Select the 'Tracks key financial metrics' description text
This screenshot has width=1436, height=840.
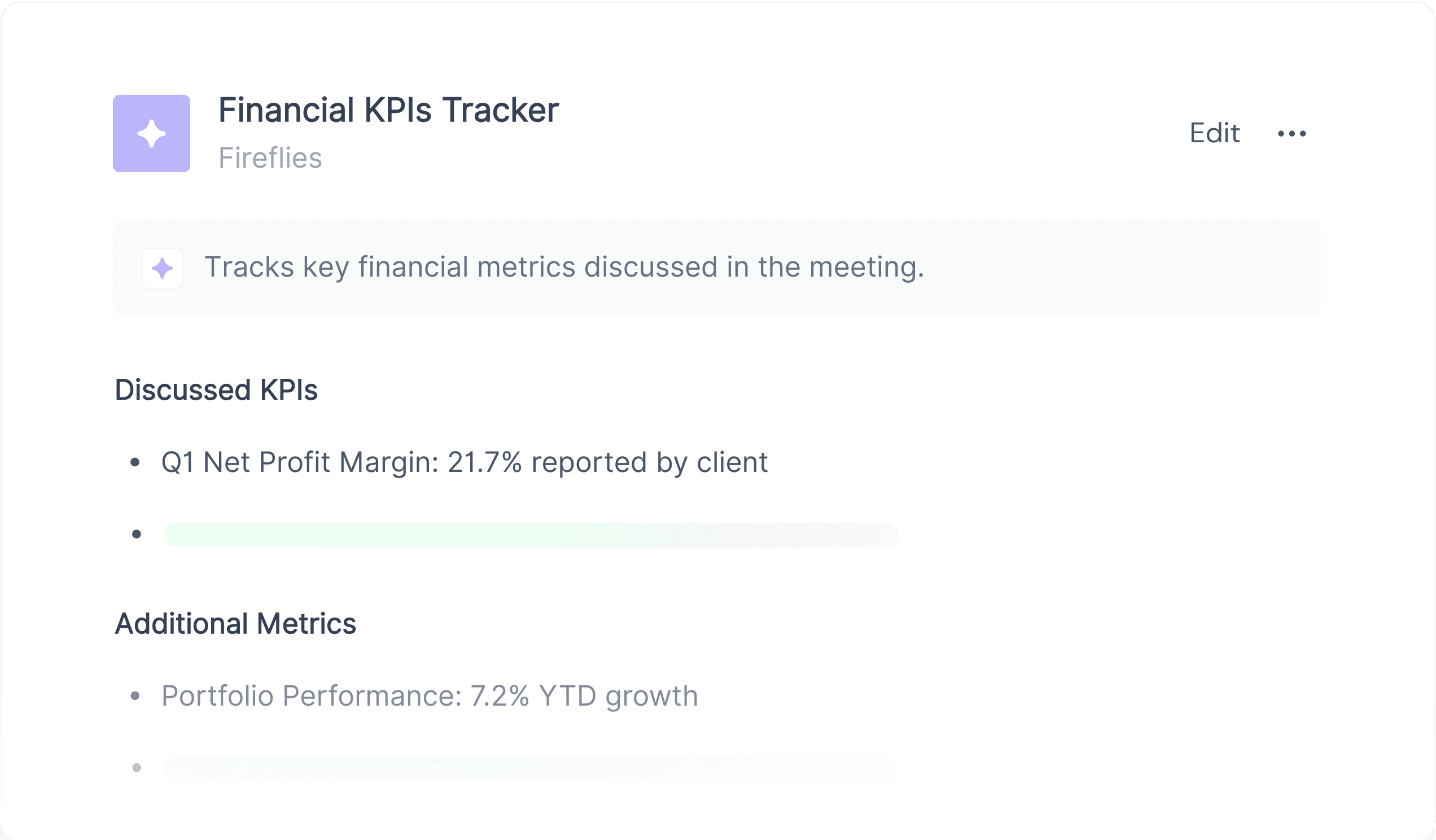pos(564,267)
